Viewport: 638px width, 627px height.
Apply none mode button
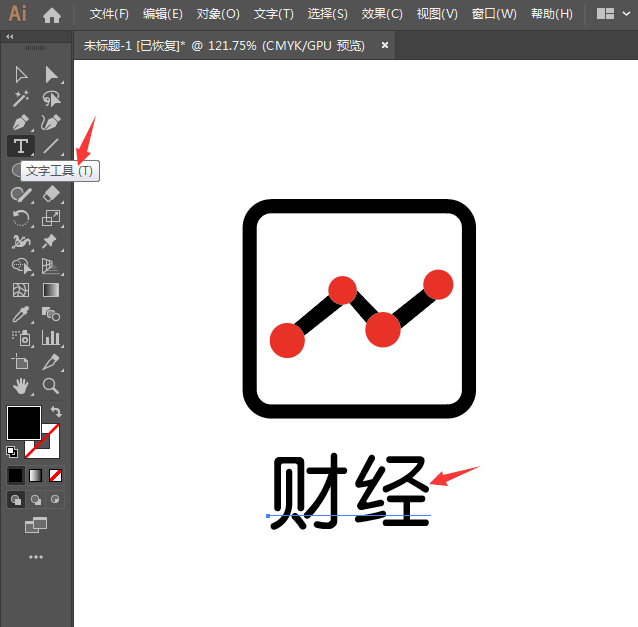(x=55, y=475)
